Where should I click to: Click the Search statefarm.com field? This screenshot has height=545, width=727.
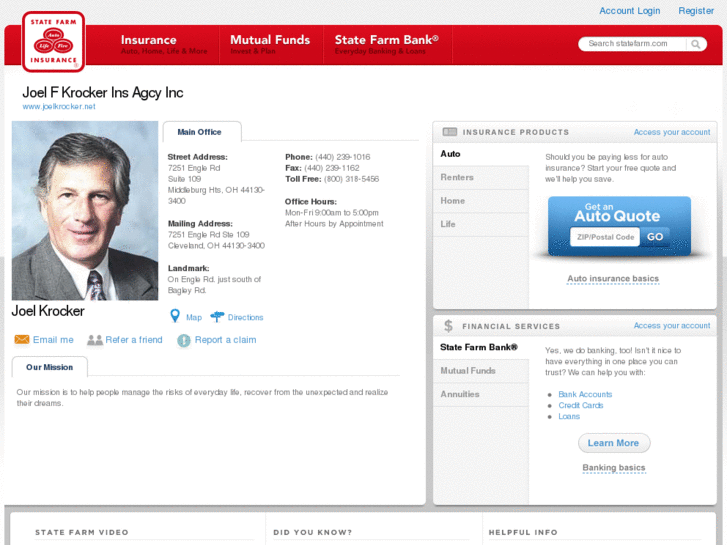click(x=632, y=44)
